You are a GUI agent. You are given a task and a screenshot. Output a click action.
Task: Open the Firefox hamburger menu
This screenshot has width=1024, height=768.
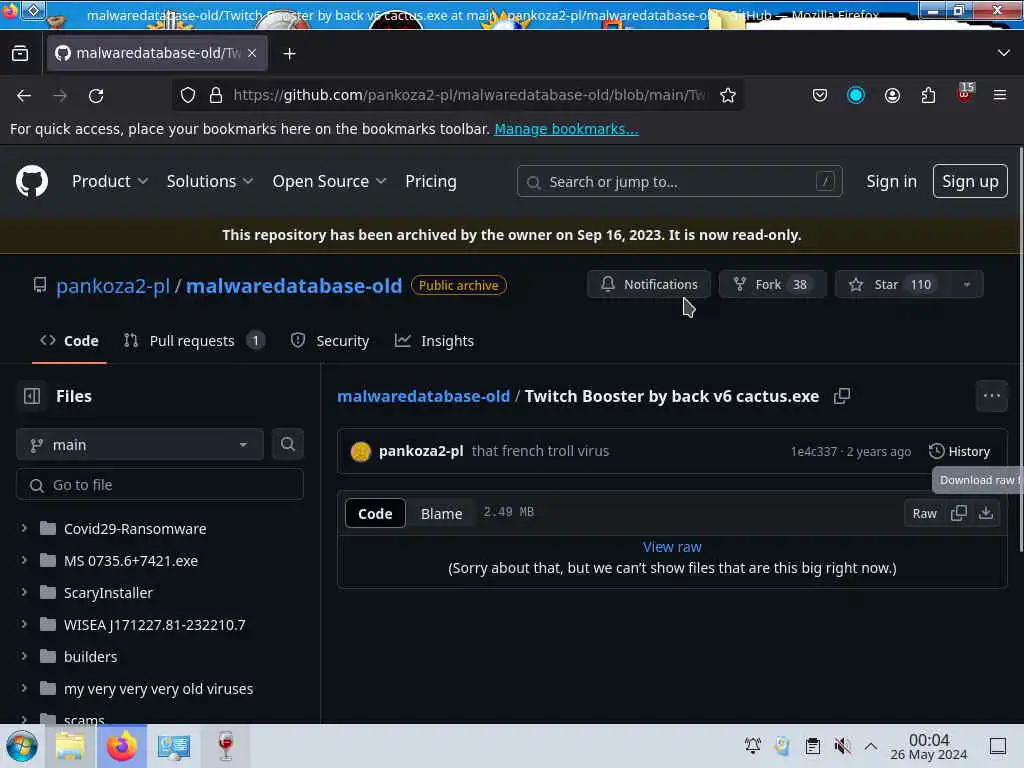pos(1000,95)
